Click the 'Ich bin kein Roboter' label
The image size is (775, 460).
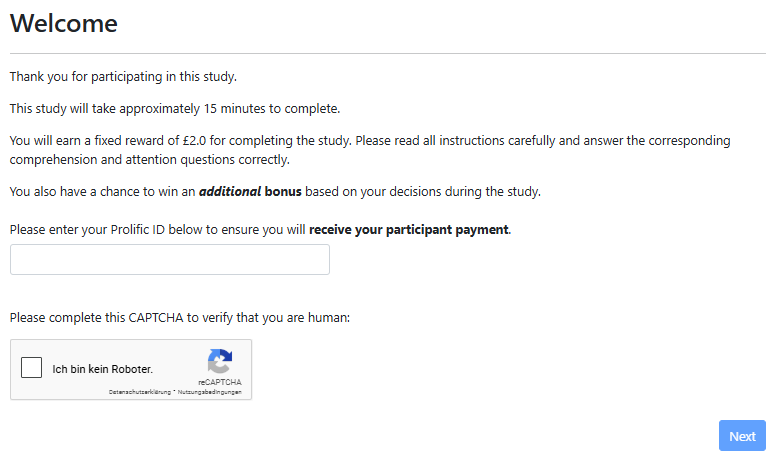(102, 369)
